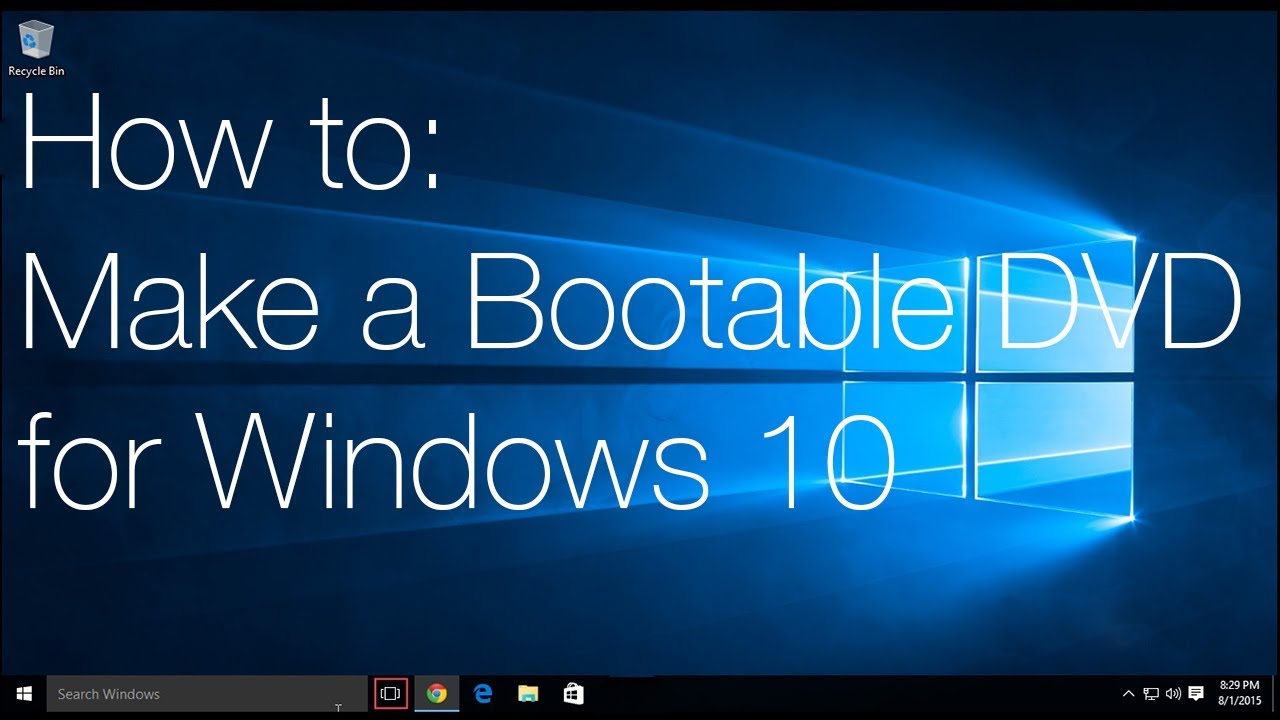Click the Search Windows box

tap(207, 693)
